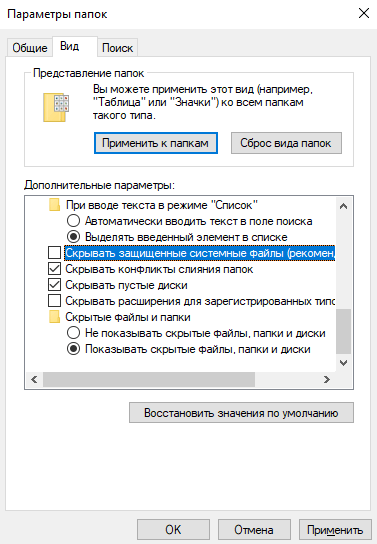
Task: Uncheck Скрывать пустые диски checkbox
Action: click(54, 285)
